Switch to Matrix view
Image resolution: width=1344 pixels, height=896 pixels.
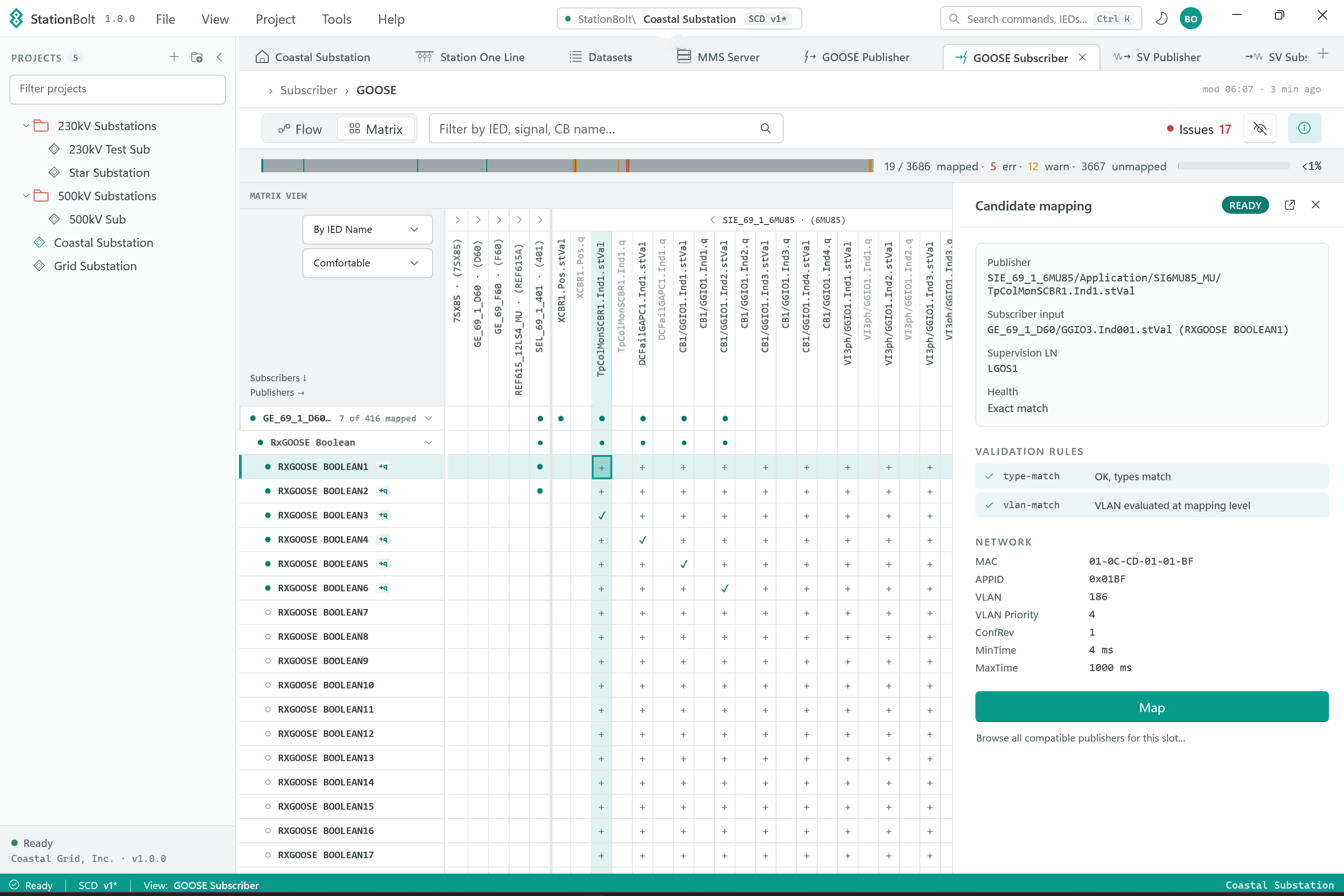[x=376, y=129]
